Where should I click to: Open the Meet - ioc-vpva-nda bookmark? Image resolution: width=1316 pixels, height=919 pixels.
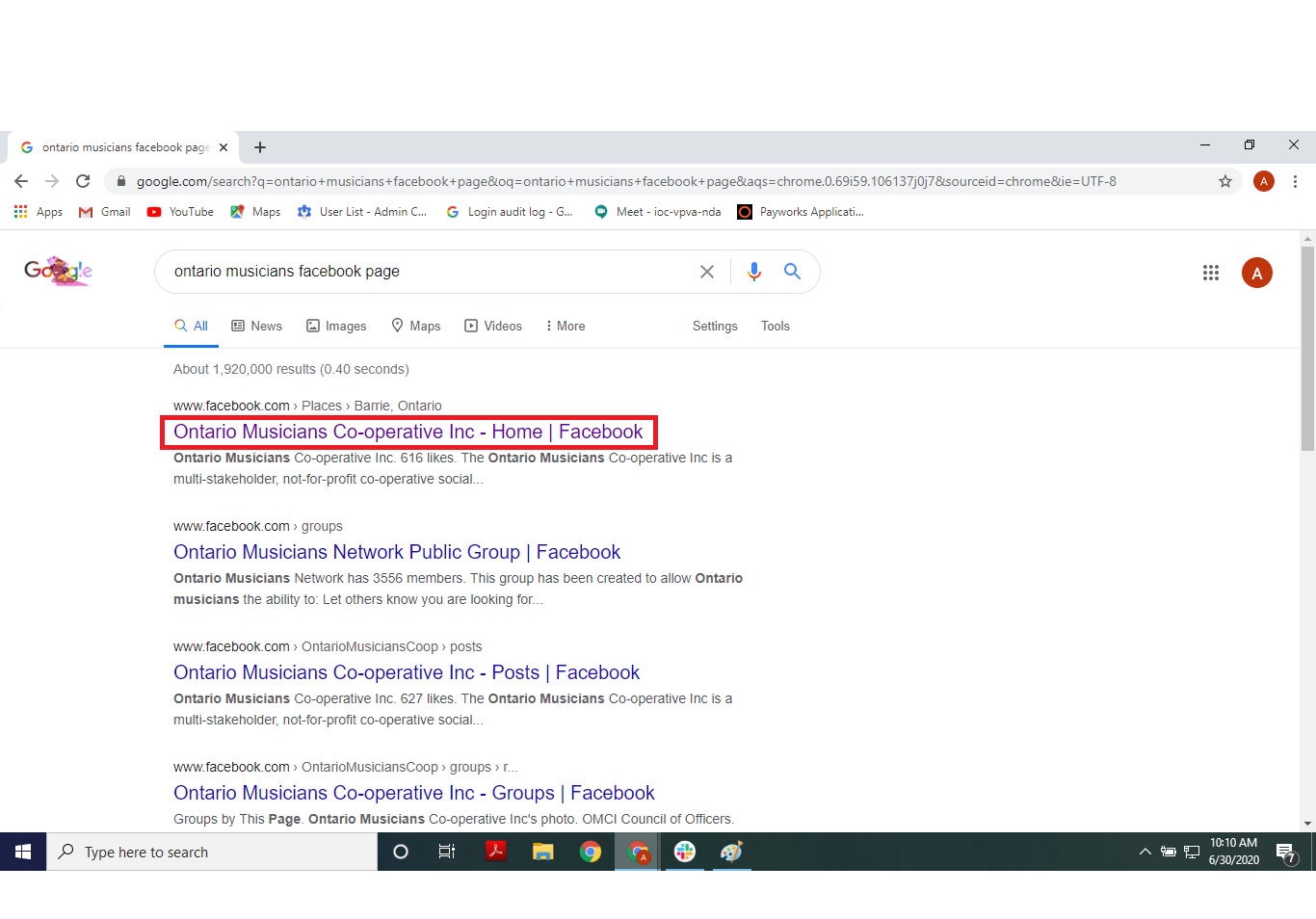658,212
